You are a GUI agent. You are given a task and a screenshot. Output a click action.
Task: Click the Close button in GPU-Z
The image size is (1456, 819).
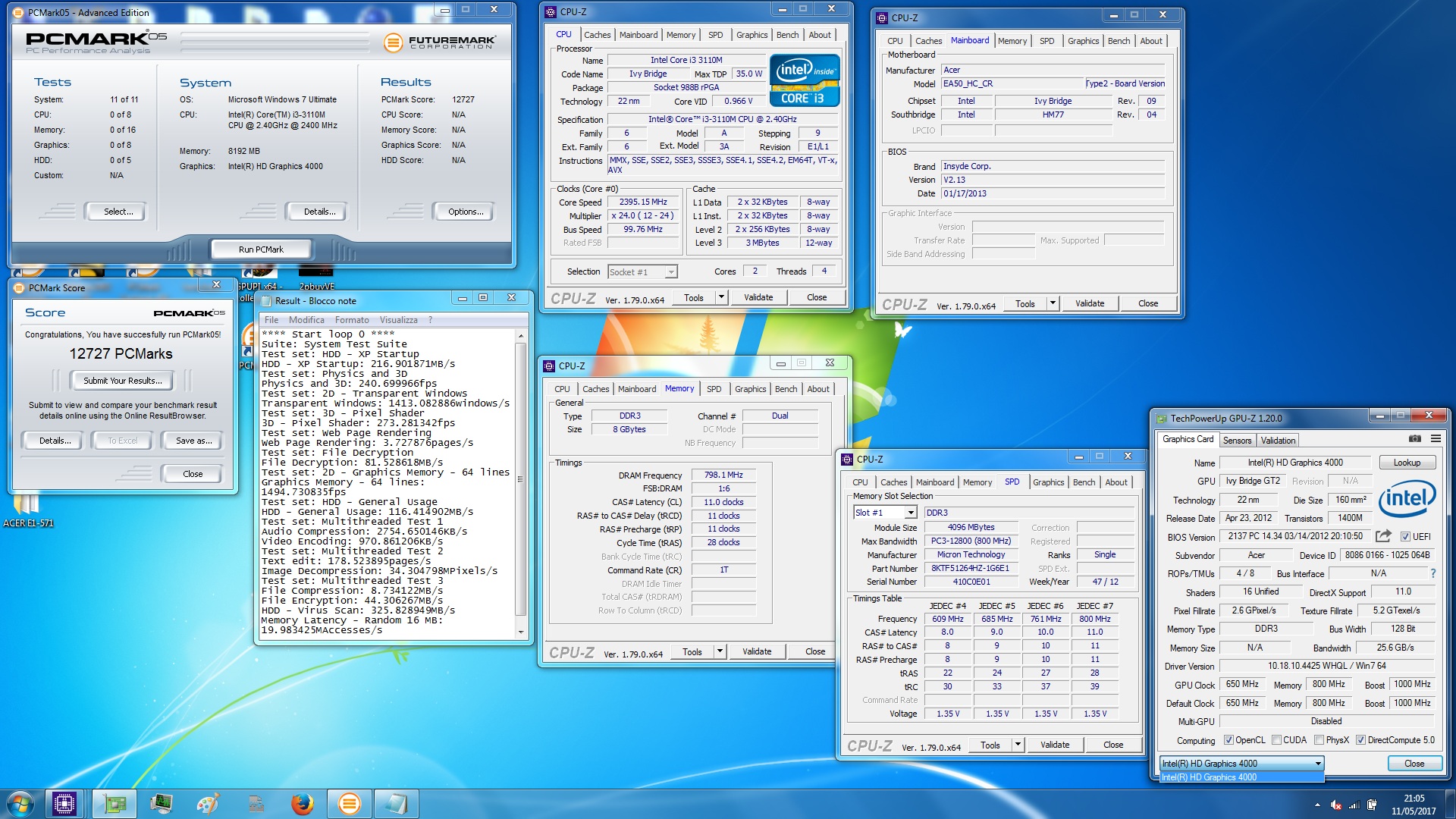click(1414, 764)
